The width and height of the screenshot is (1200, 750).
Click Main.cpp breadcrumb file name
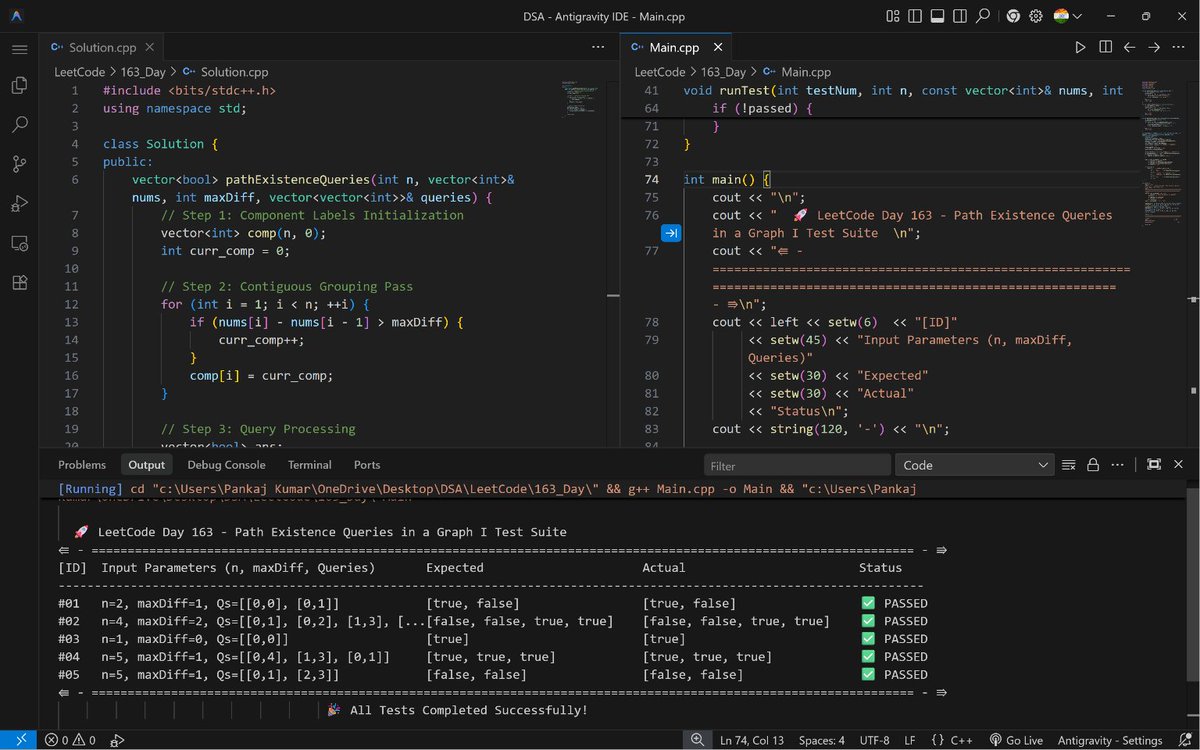click(806, 72)
